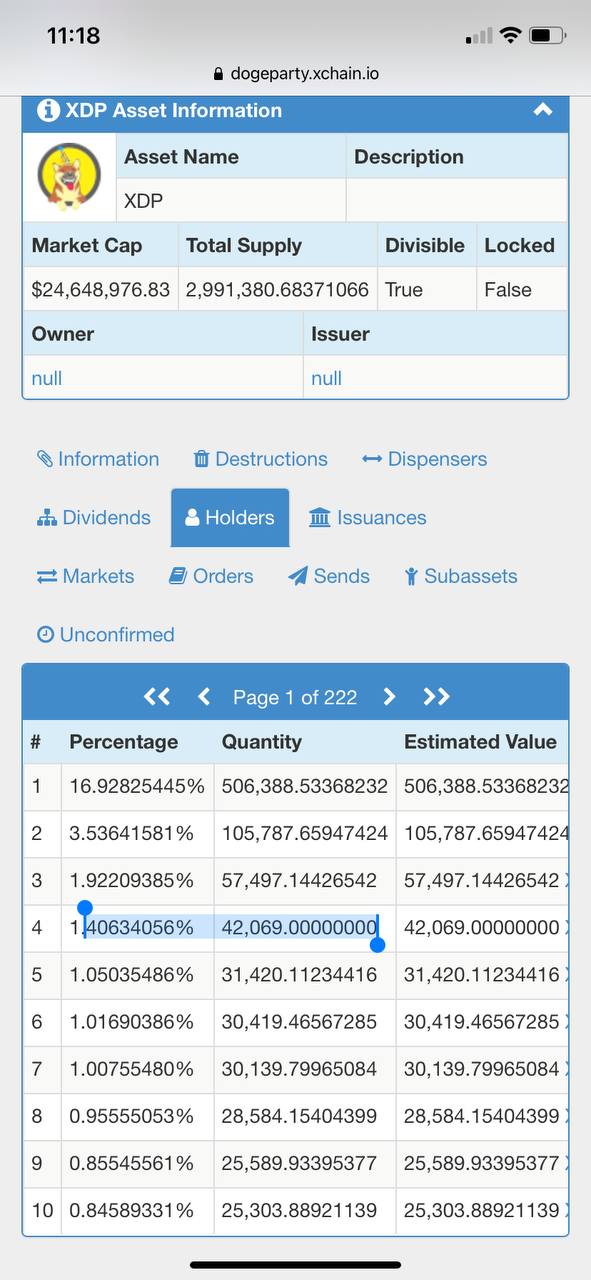The image size is (591, 1280).
Task: Select the Holders tab
Action: point(230,517)
